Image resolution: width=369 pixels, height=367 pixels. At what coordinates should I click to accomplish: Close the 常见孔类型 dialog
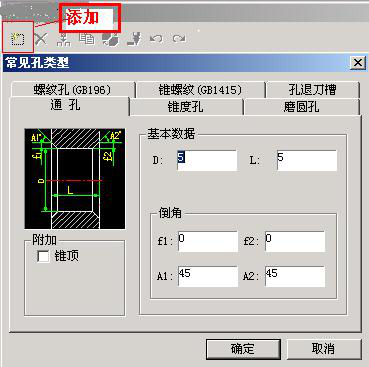point(358,63)
